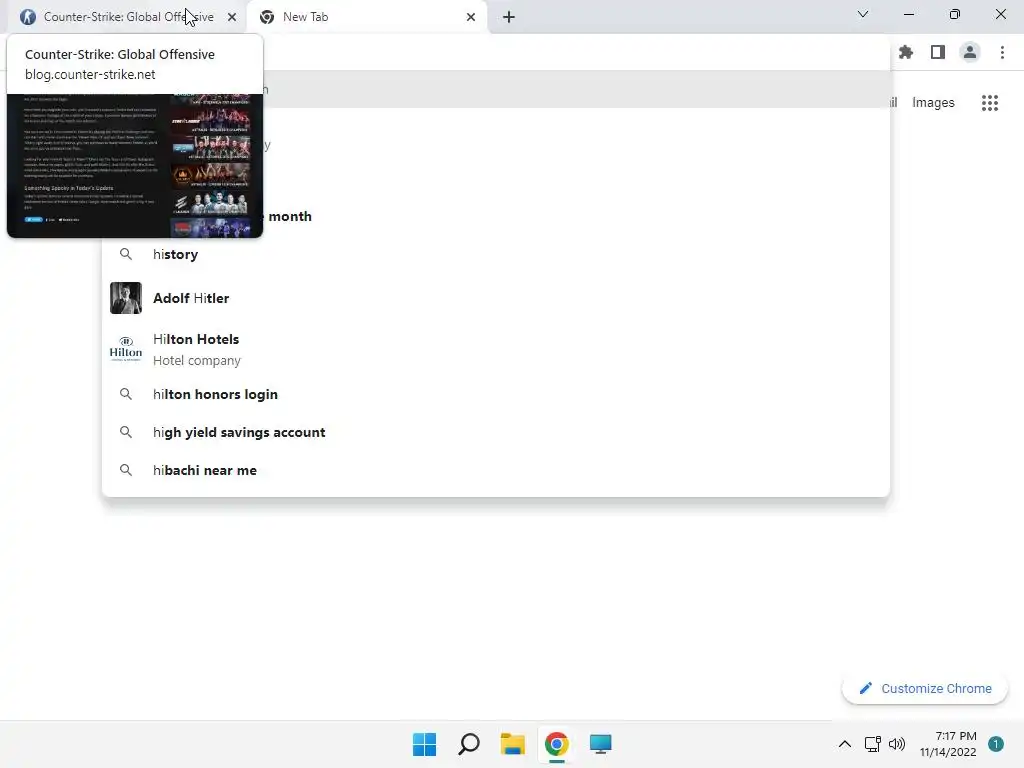Open the volume tray icon
The height and width of the screenshot is (768, 1024).
point(897,744)
